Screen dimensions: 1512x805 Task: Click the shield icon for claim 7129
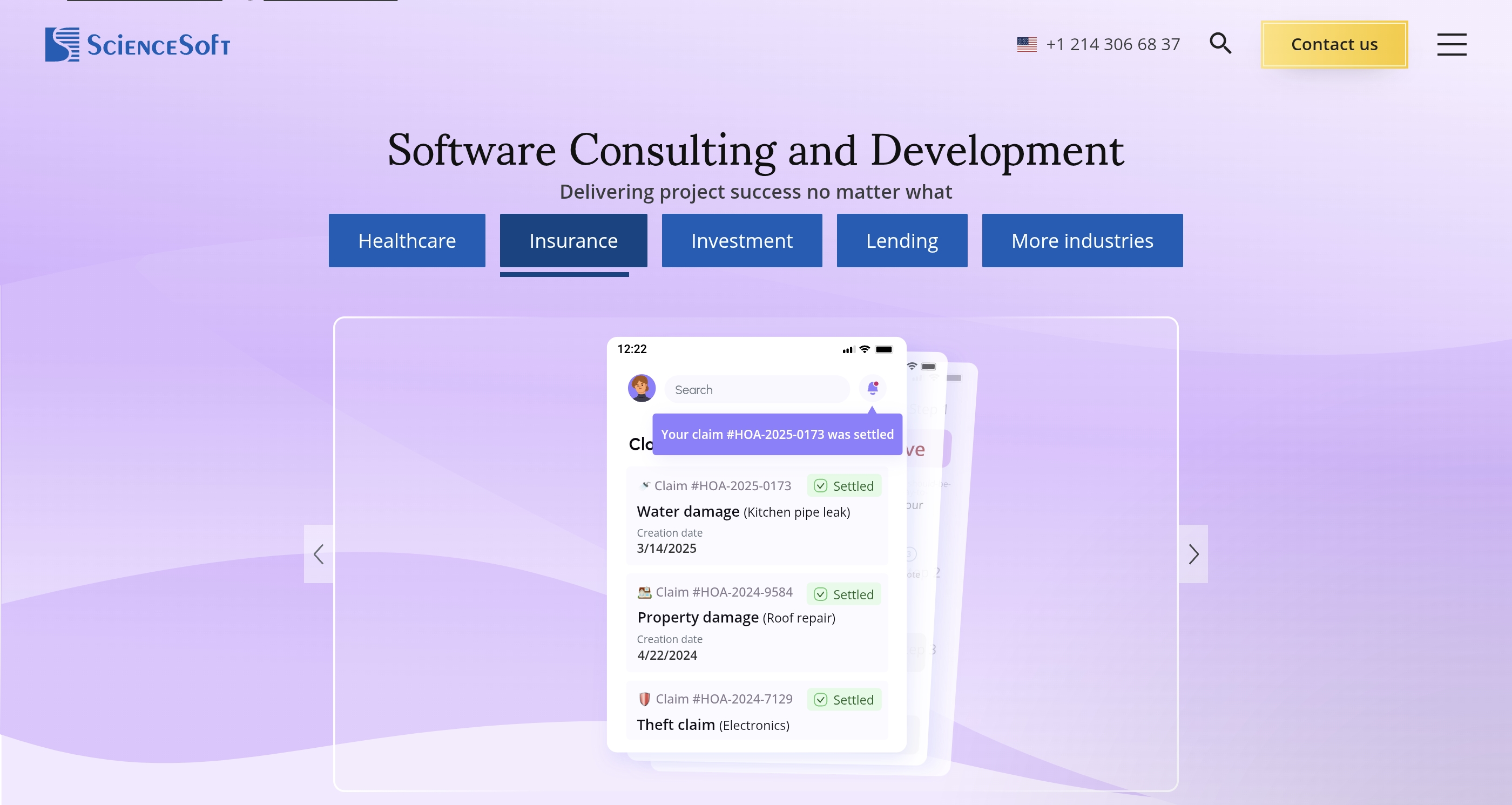[x=644, y=699]
